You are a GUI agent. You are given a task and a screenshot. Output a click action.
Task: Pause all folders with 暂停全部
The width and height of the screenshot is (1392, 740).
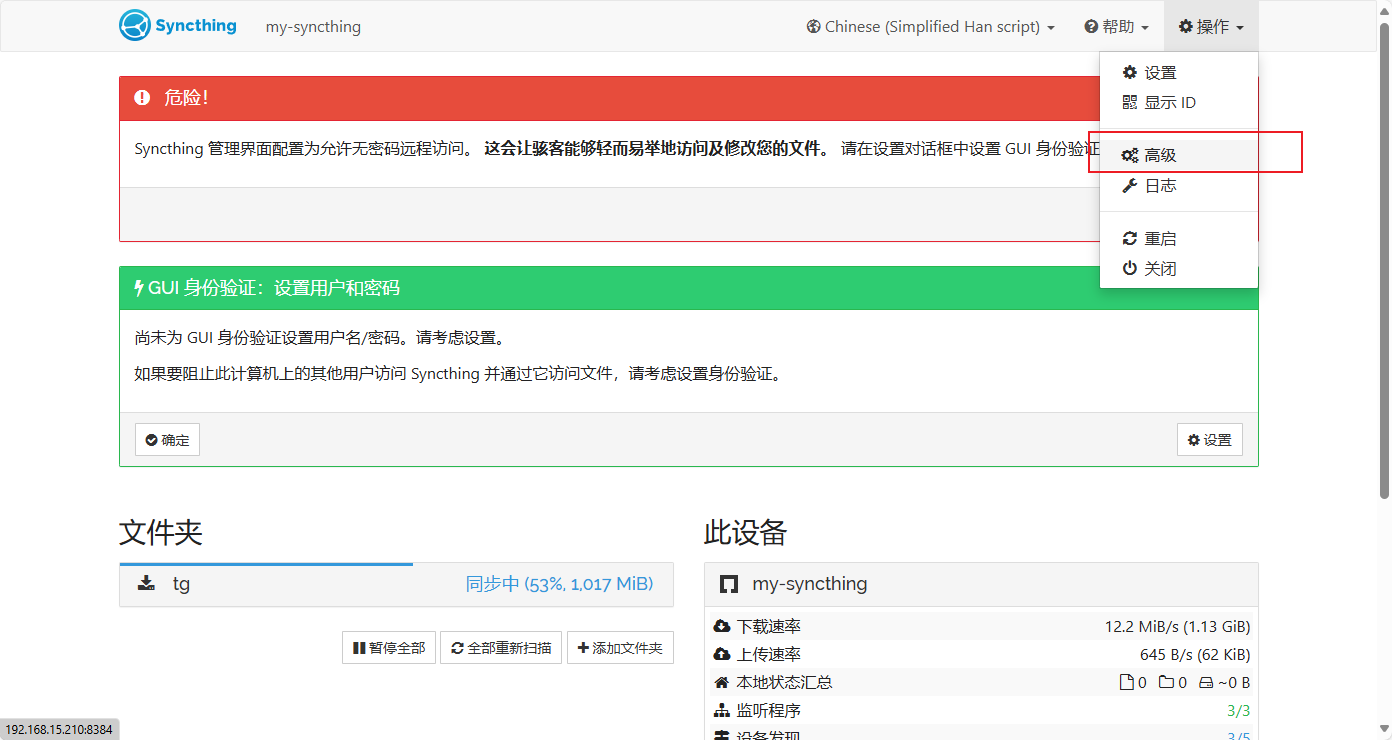[x=389, y=648]
